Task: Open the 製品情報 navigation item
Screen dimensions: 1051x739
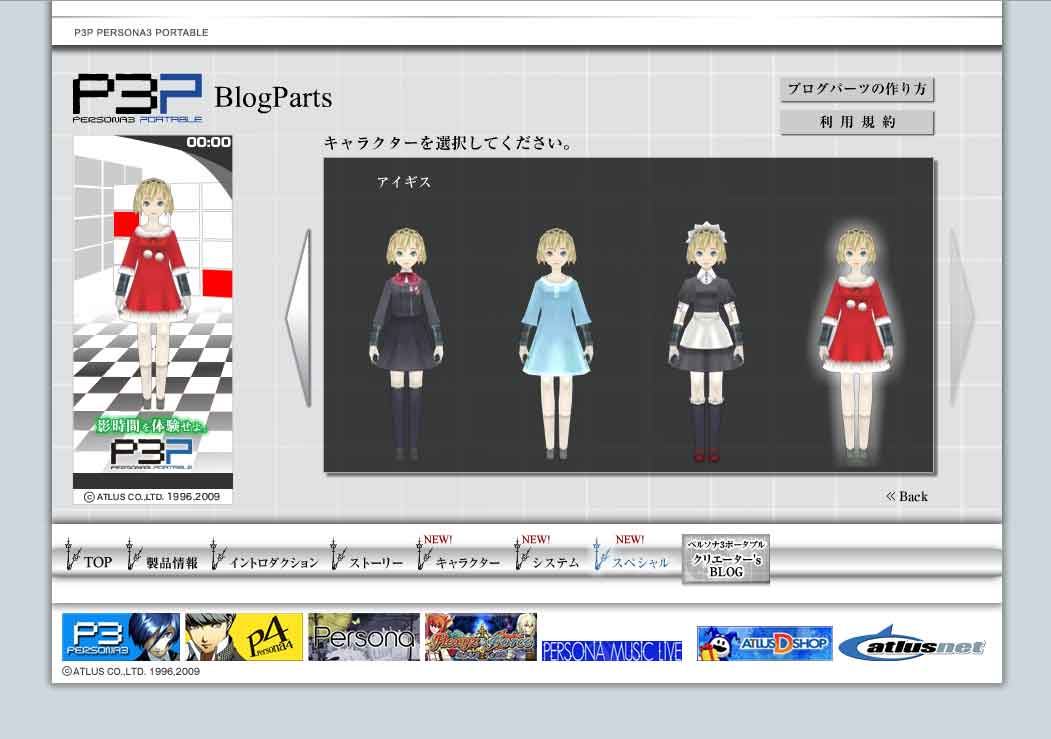Action: [162, 556]
